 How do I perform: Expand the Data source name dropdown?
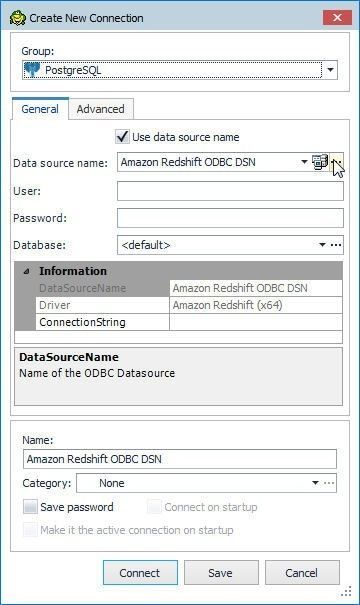tap(304, 162)
